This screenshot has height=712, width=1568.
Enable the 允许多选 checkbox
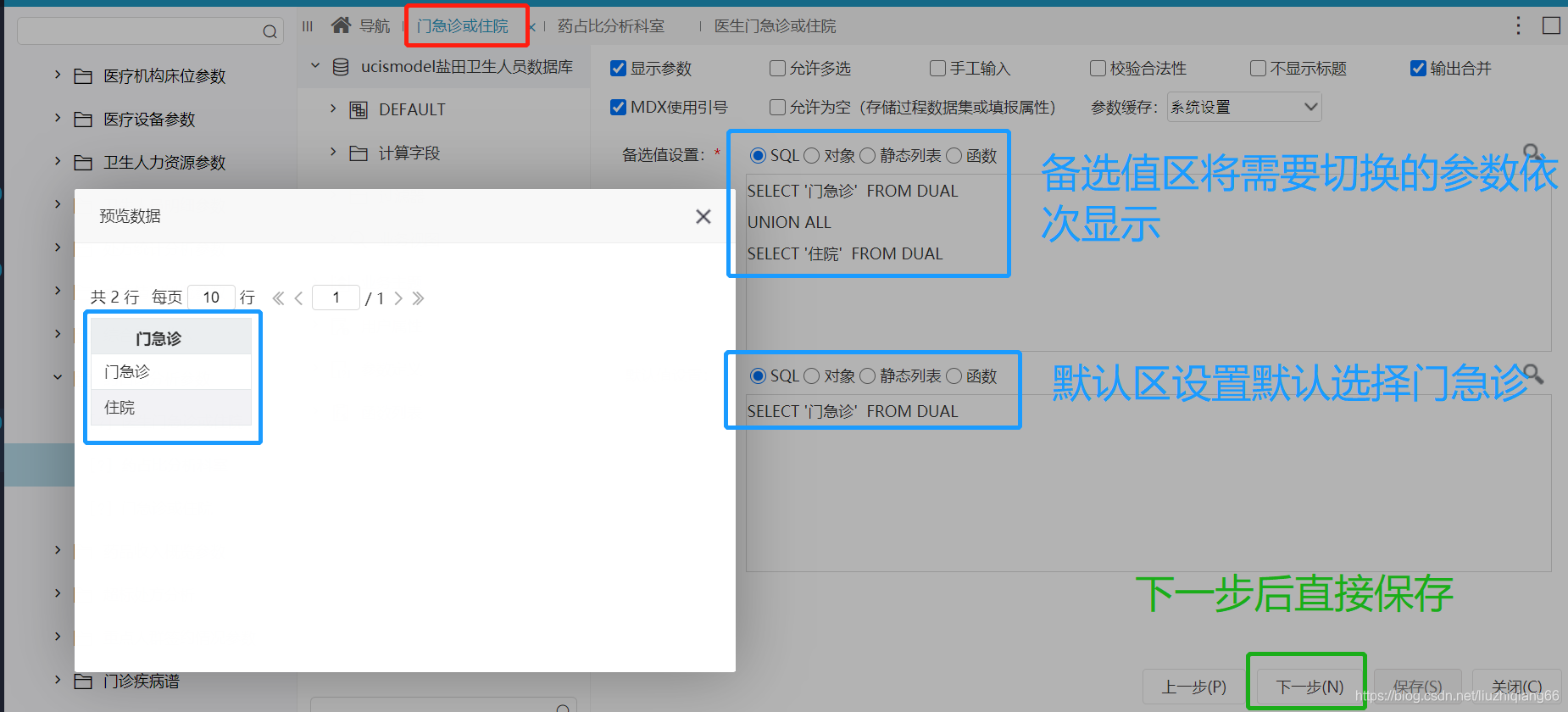[x=777, y=69]
